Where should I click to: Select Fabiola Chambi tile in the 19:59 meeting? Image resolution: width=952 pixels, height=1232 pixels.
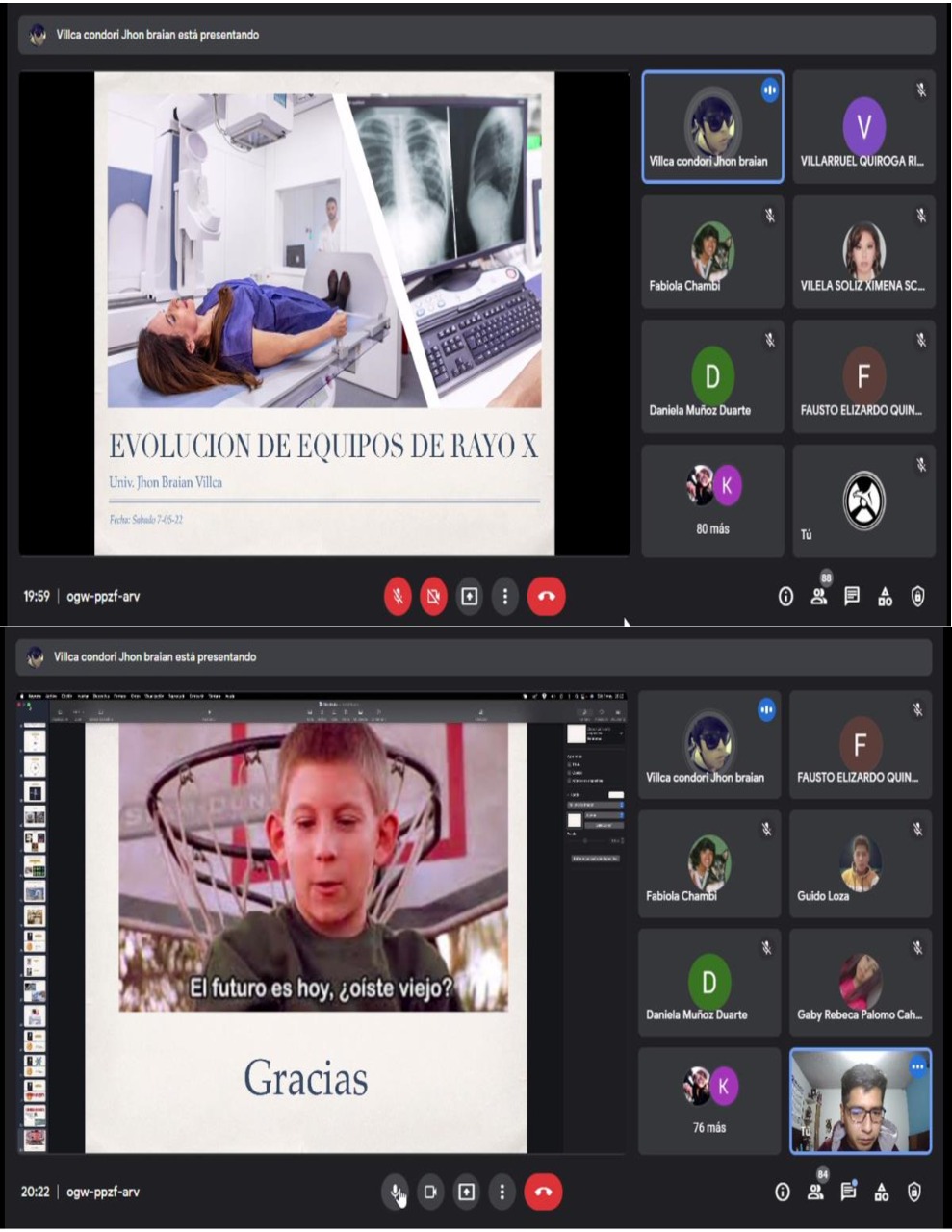pyautogui.click(x=712, y=252)
